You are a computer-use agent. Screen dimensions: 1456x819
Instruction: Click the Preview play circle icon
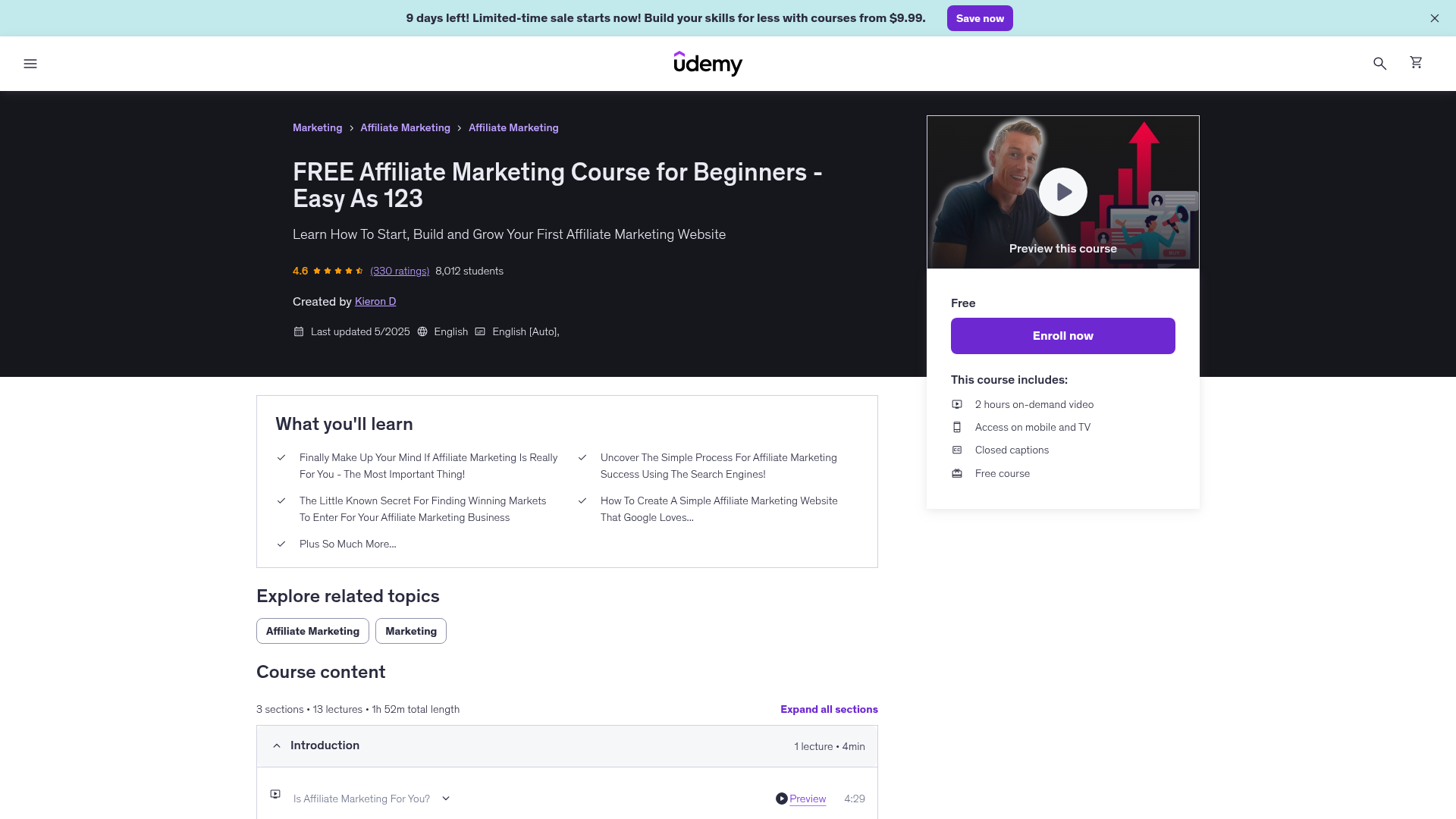[x=781, y=799]
